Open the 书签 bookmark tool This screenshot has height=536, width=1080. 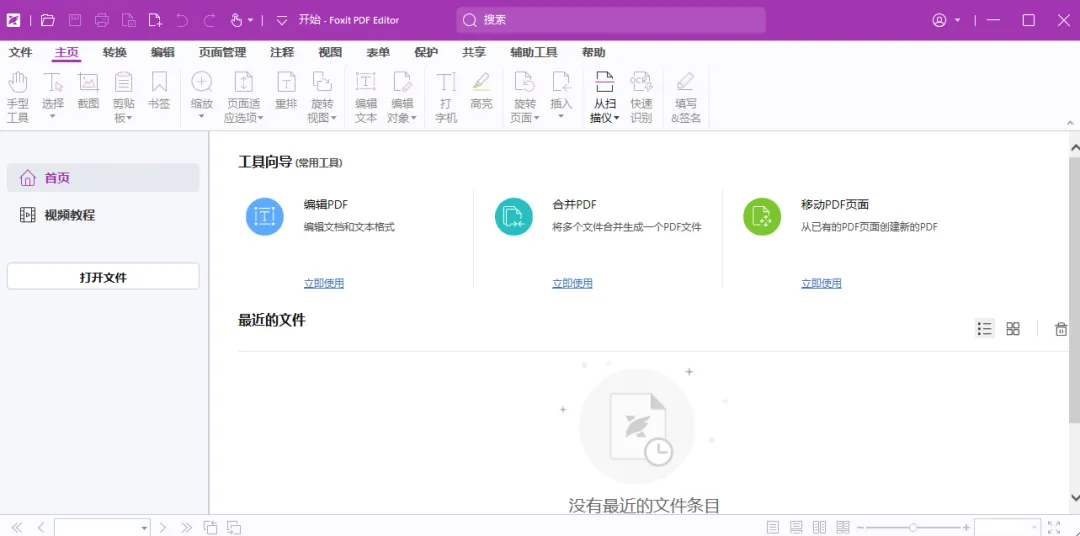(x=160, y=90)
